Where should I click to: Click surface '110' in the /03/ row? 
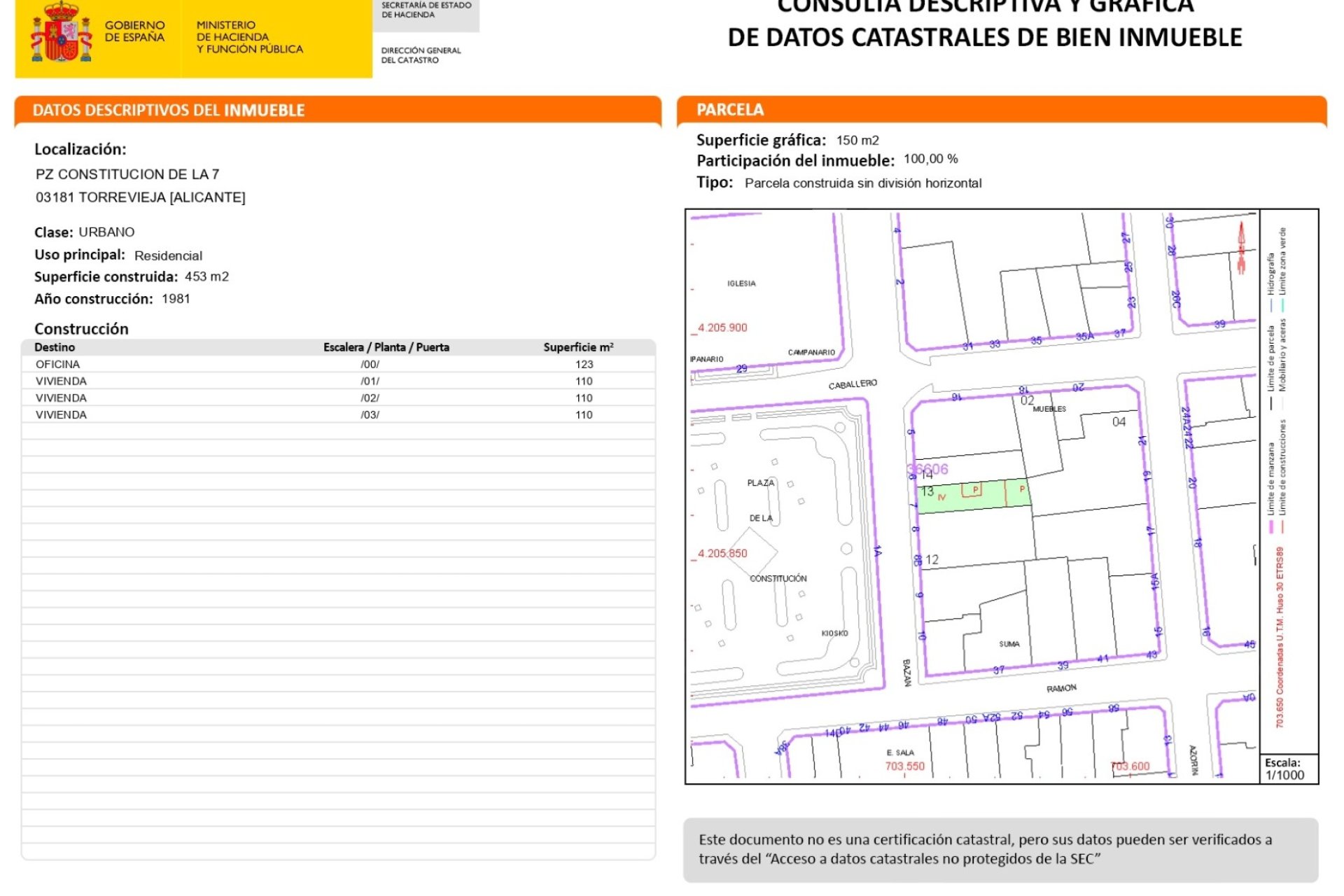coord(584,414)
